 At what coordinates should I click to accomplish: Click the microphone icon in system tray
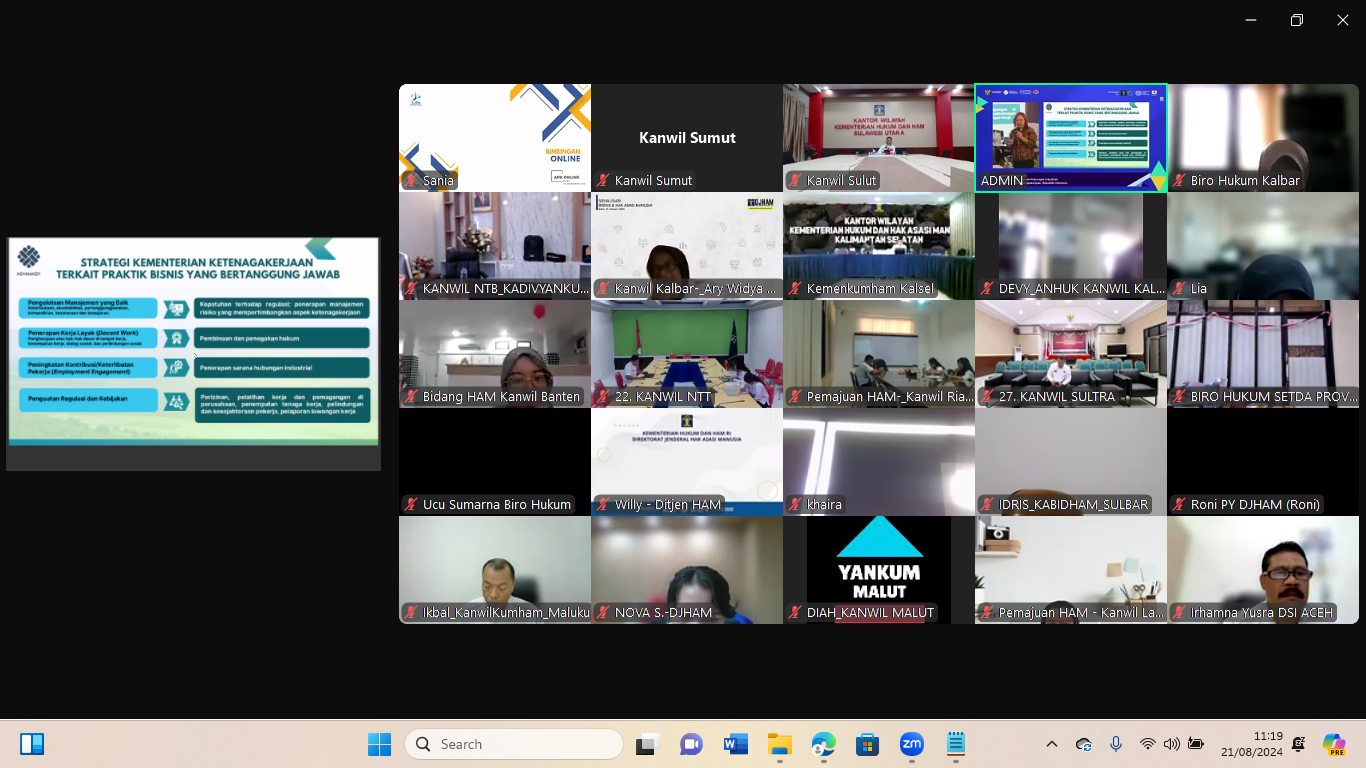click(x=1116, y=744)
